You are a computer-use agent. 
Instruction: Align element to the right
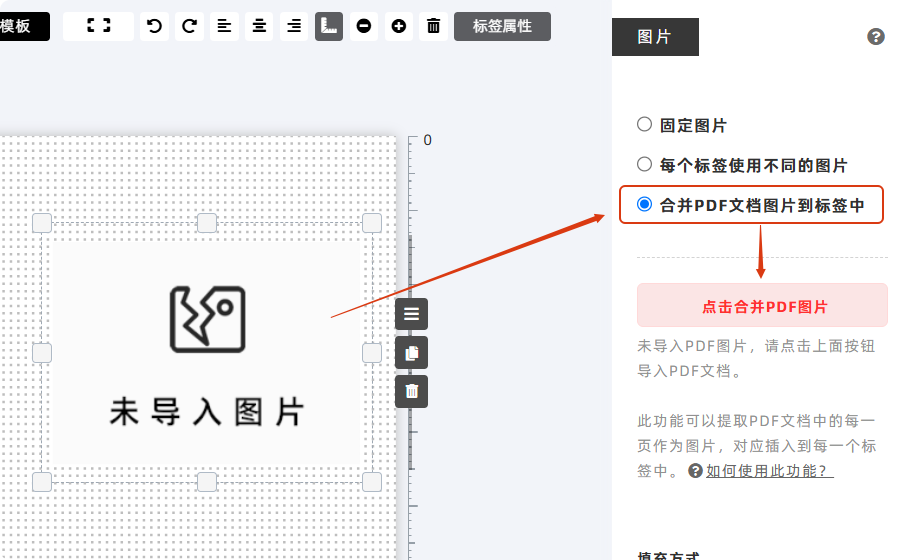tap(294, 26)
